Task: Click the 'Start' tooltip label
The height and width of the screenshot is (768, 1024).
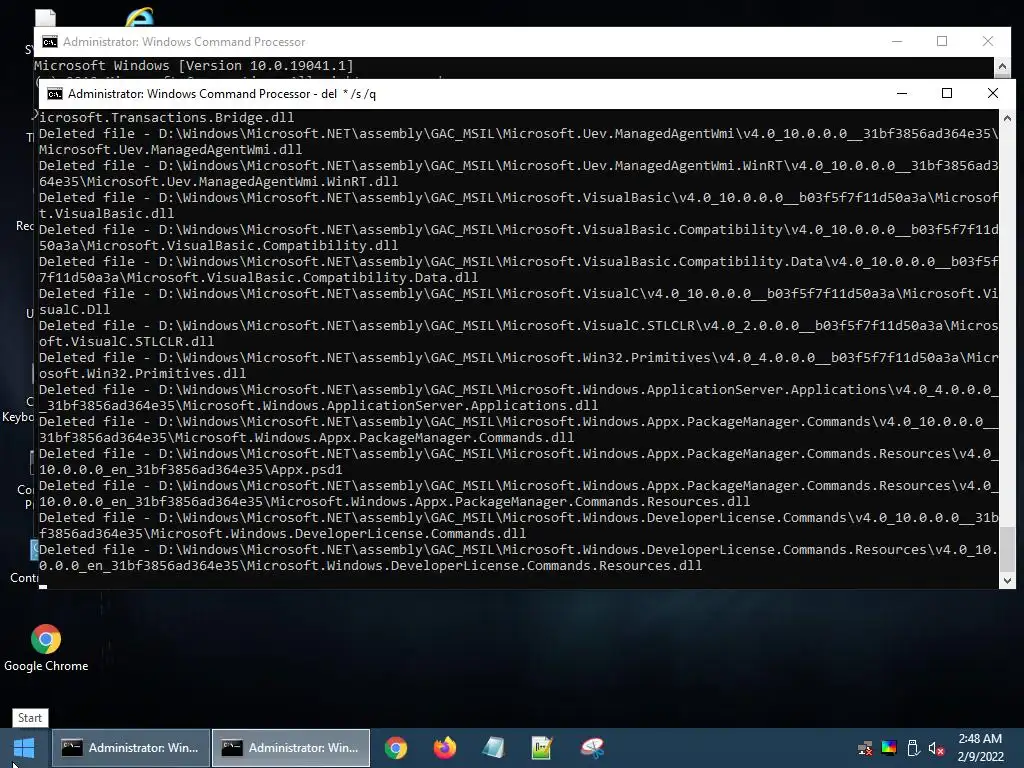Action: pyautogui.click(x=30, y=718)
